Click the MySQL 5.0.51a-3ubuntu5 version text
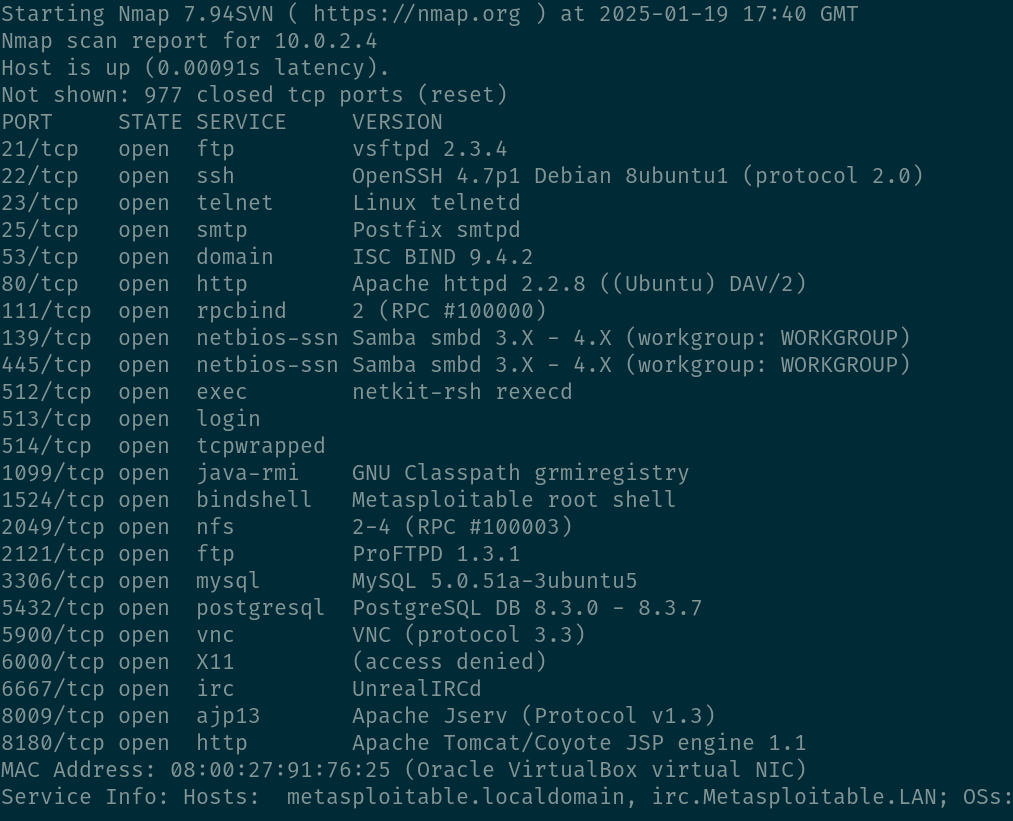1013x821 pixels. click(x=494, y=581)
